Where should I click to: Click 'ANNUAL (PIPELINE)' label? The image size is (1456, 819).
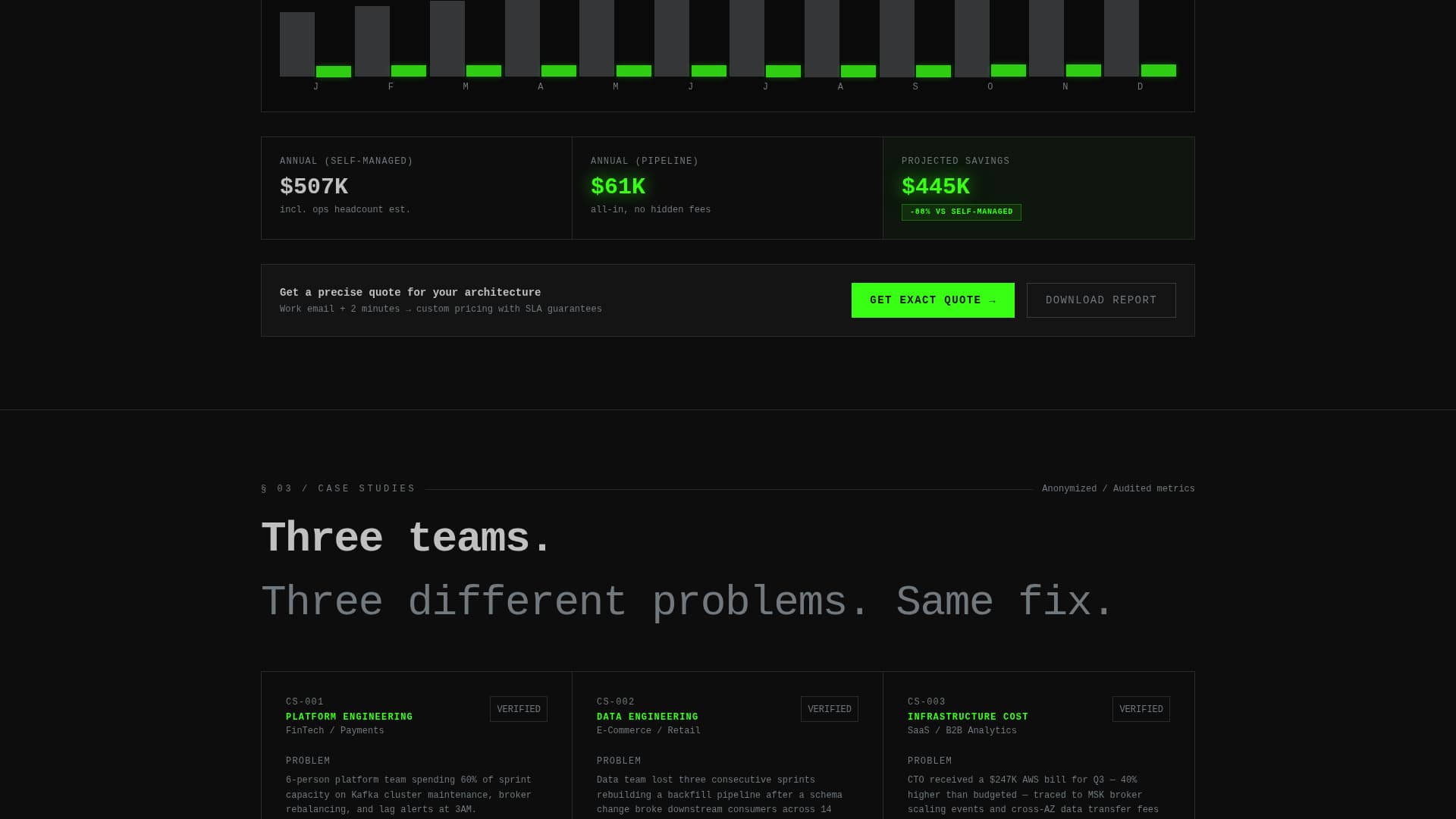point(645,162)
